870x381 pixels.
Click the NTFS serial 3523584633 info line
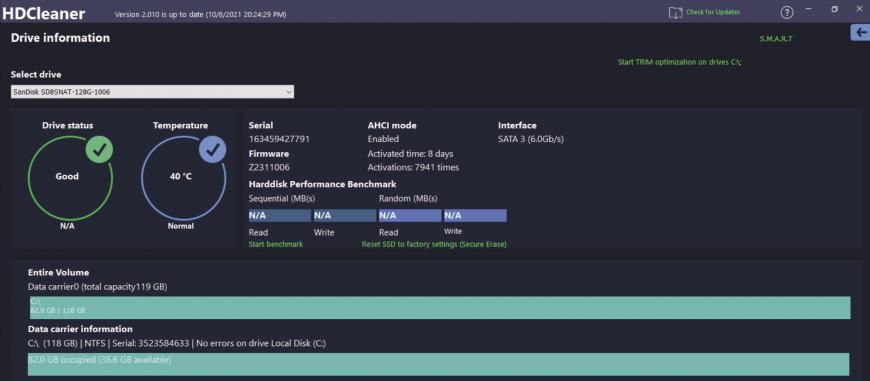(x=177, y=343)
